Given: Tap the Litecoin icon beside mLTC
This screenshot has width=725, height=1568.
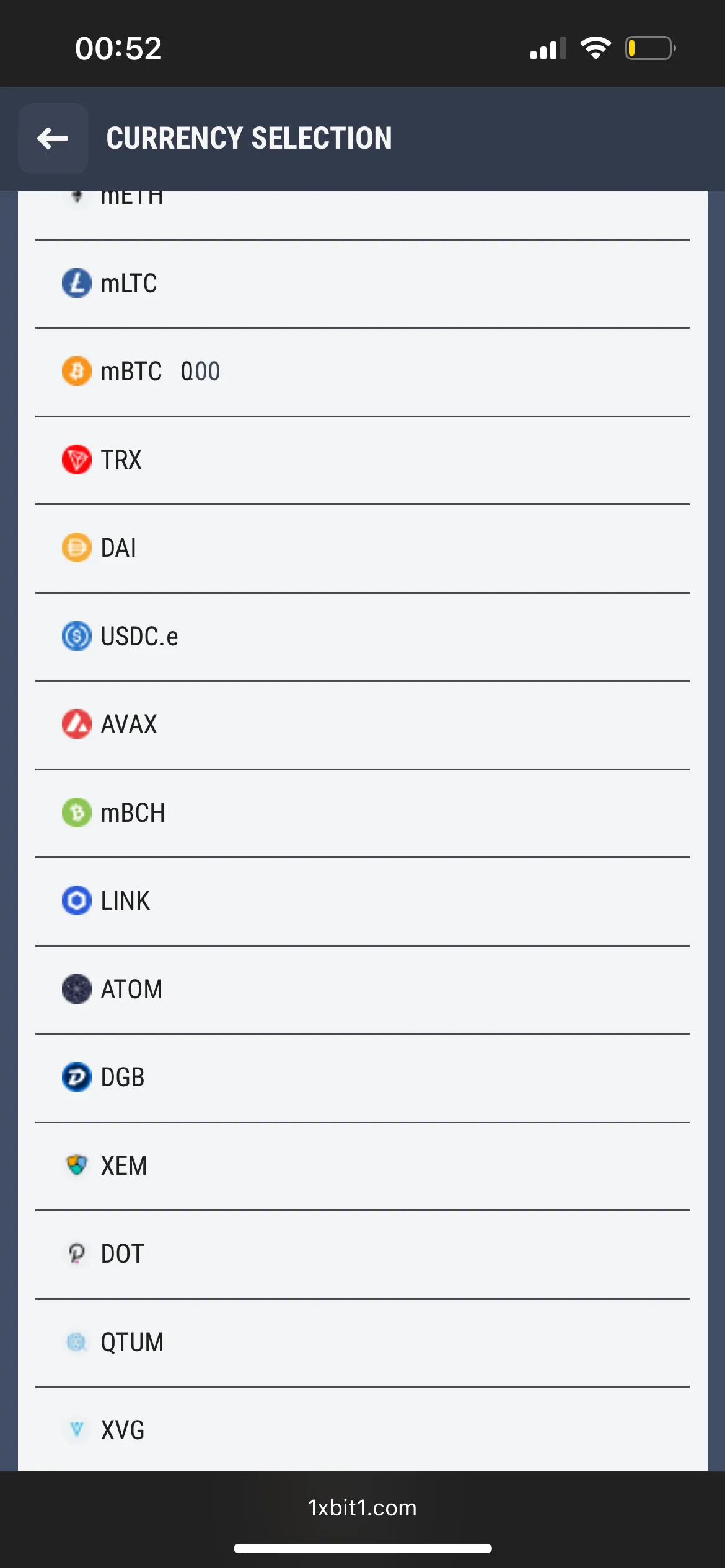Looking at the screenshot, I should (x=77, y=284).
